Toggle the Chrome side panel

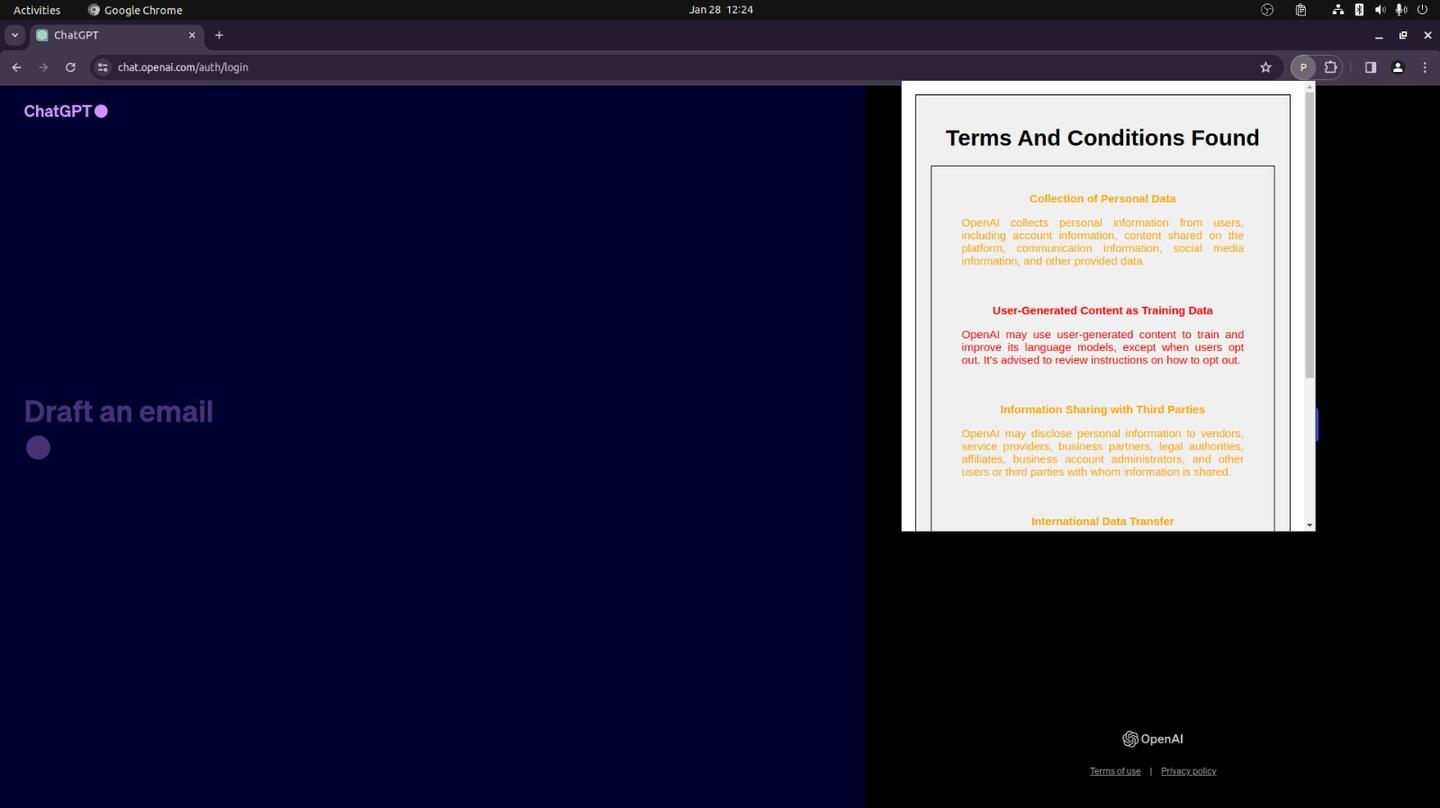coord(1370,67)
